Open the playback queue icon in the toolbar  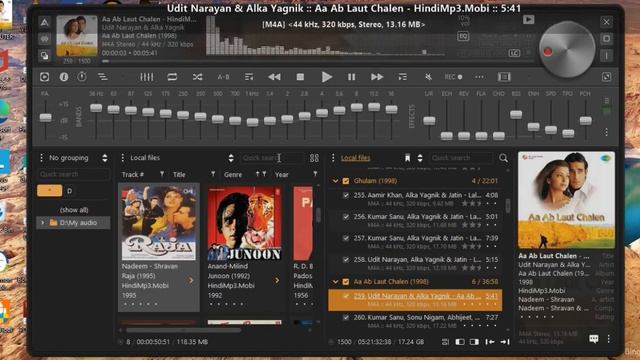point(102,77)
